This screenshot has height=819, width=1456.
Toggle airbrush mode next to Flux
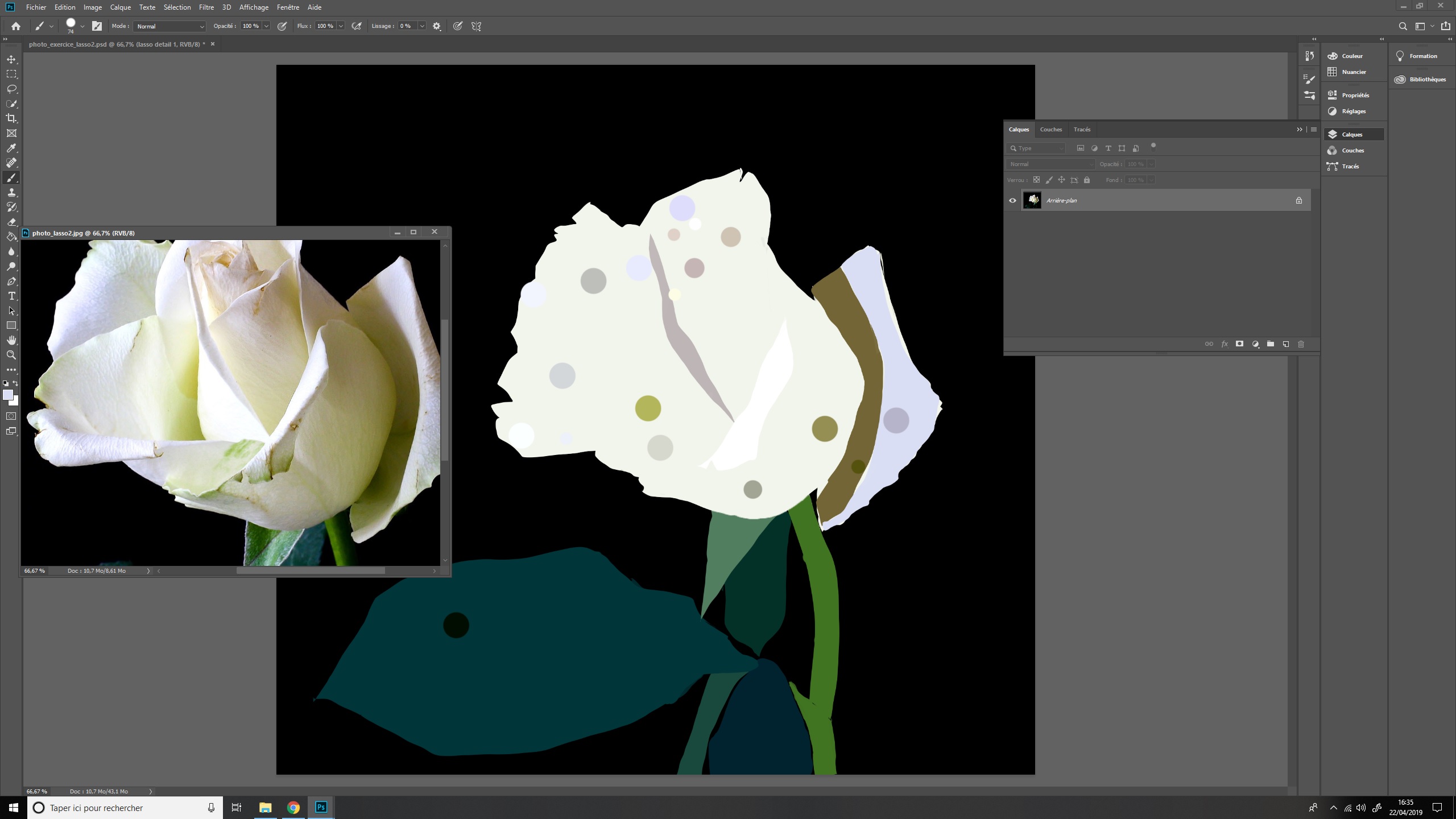tap(357, 26)
